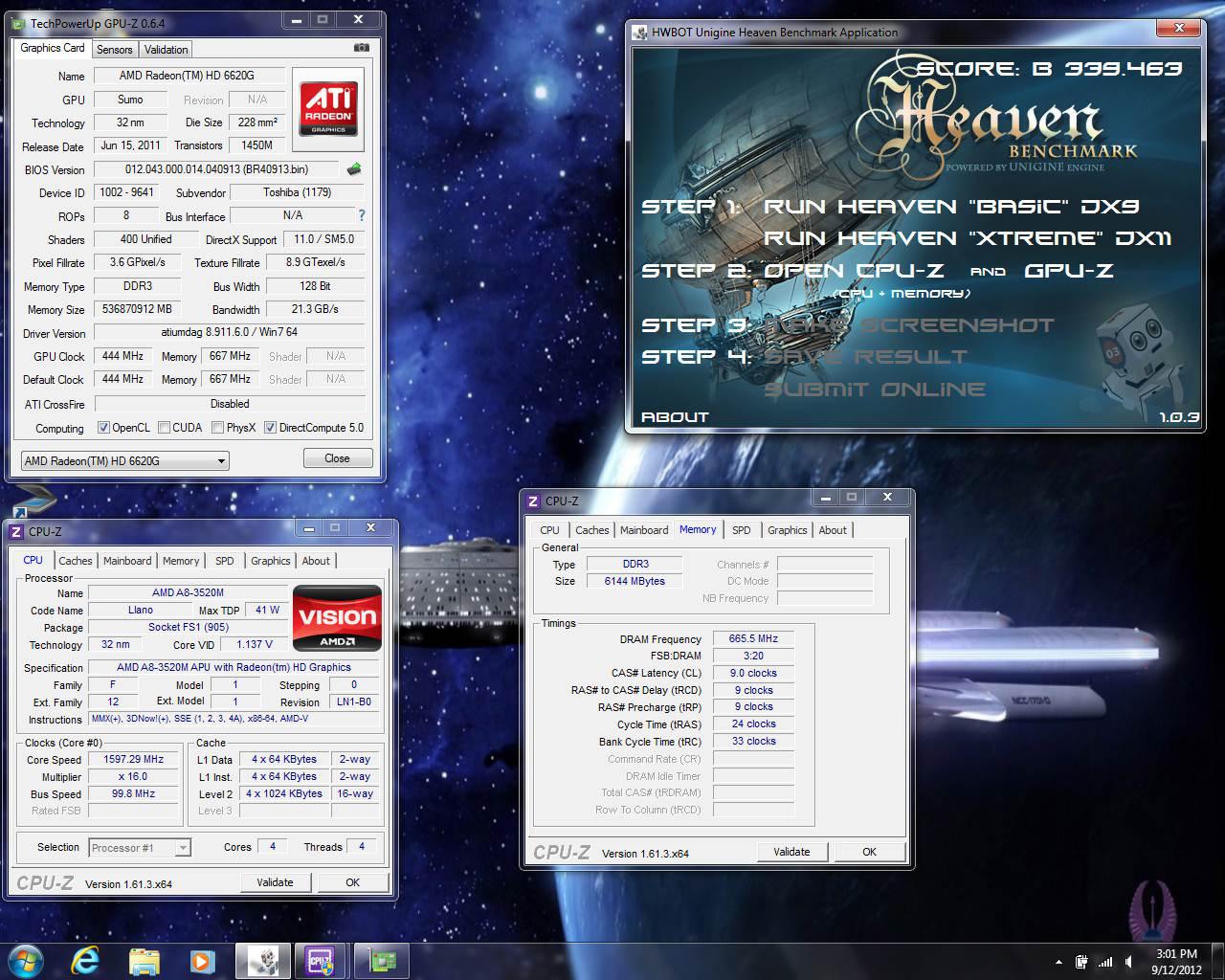Click the GPU-Z title bar icon
1225x980 pixels.
[x=18, y=22]
